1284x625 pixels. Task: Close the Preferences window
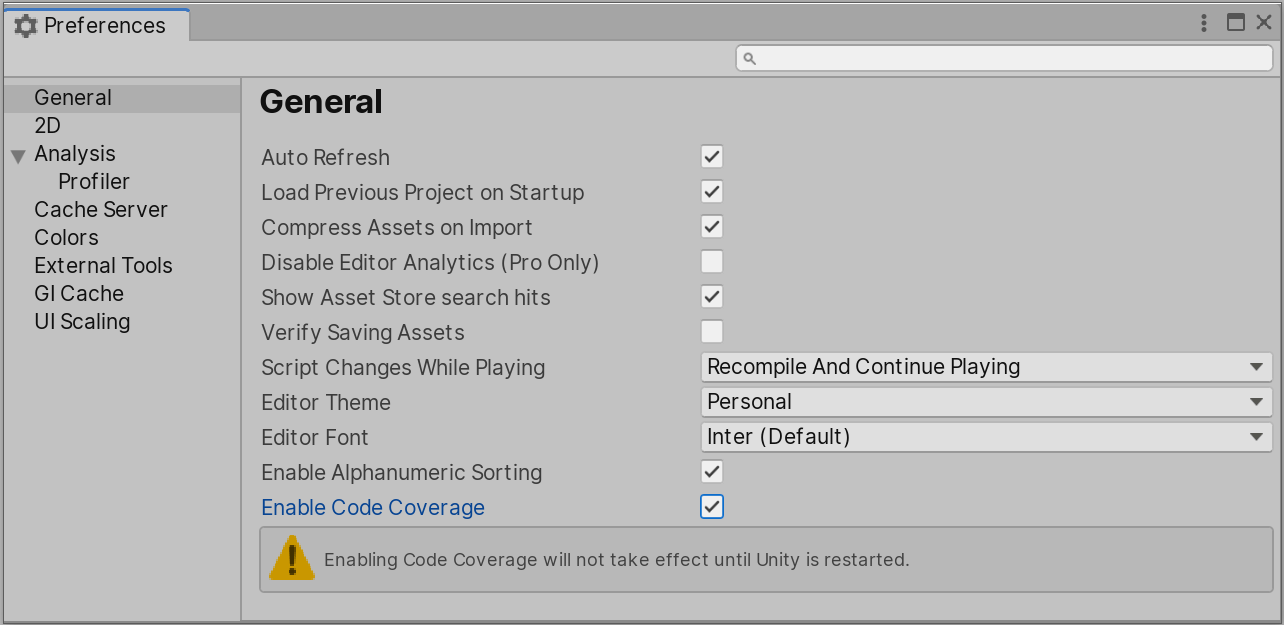tap(1264, 23)
